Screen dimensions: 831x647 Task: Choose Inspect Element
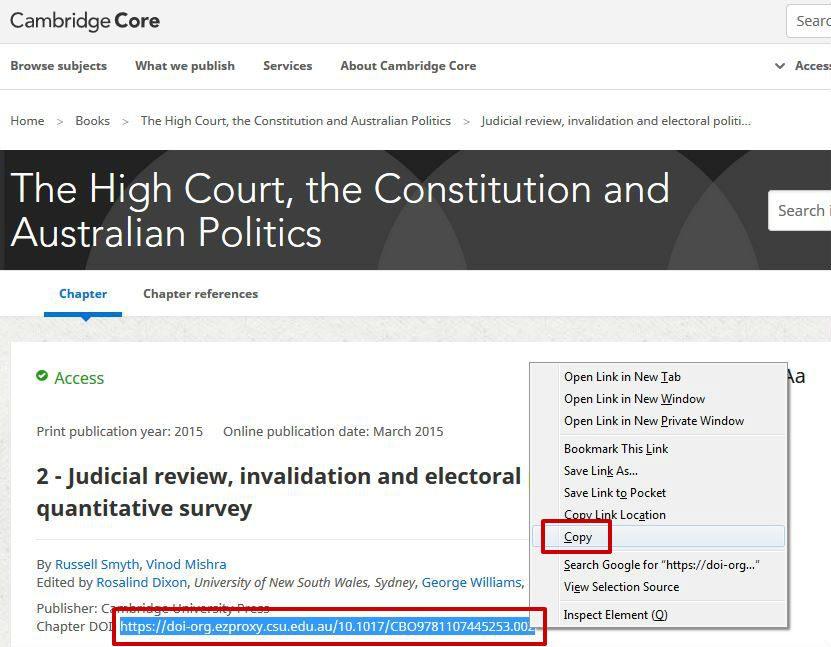659,615
